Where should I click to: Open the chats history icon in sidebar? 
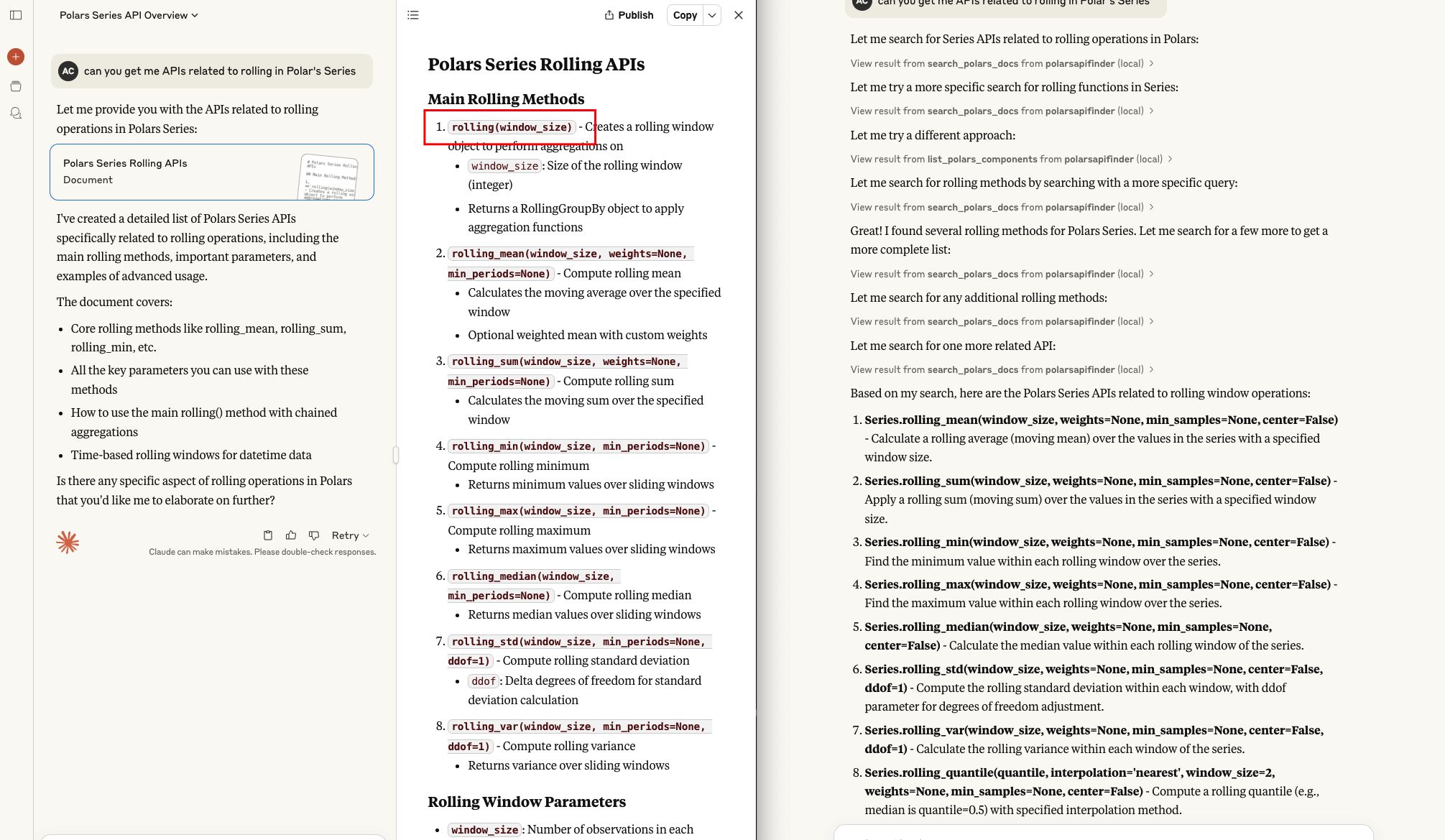16,114
